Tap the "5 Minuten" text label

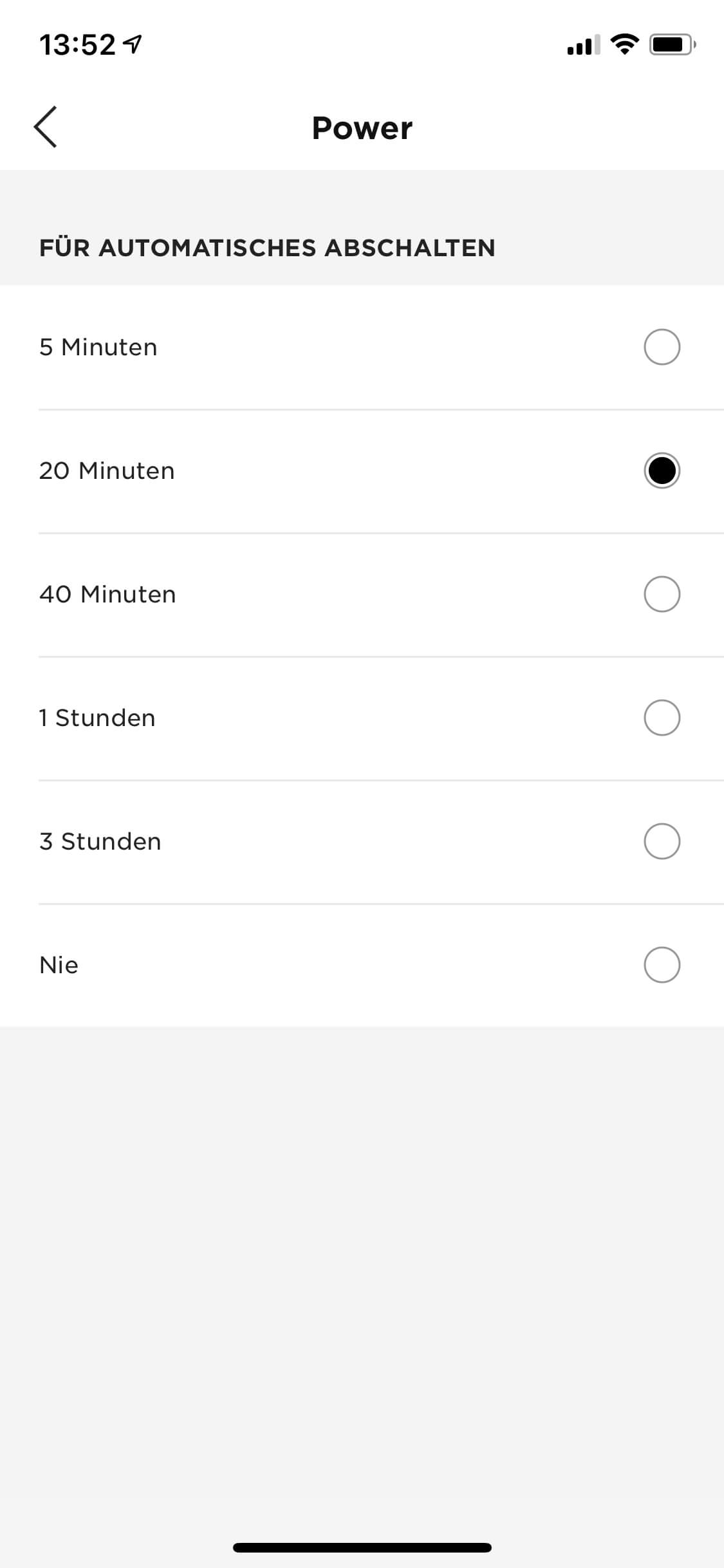[x=98, y=348]
